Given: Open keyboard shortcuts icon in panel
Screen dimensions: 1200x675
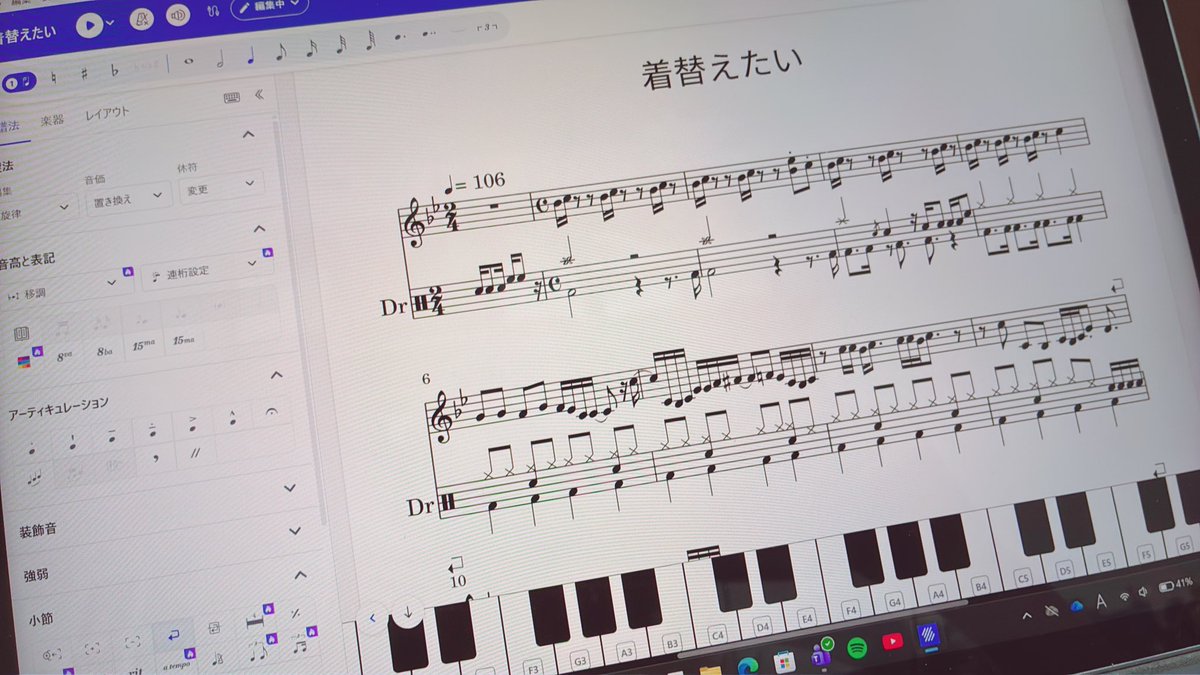Looking at the screenshot, I should click(231, 97).
